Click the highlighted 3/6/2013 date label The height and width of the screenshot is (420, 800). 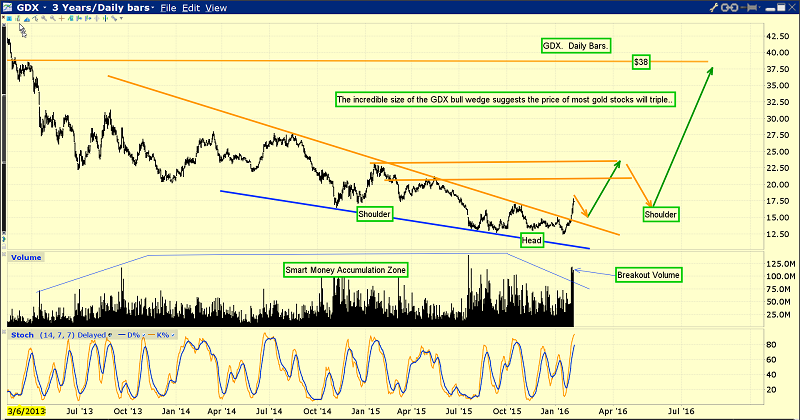27,411
